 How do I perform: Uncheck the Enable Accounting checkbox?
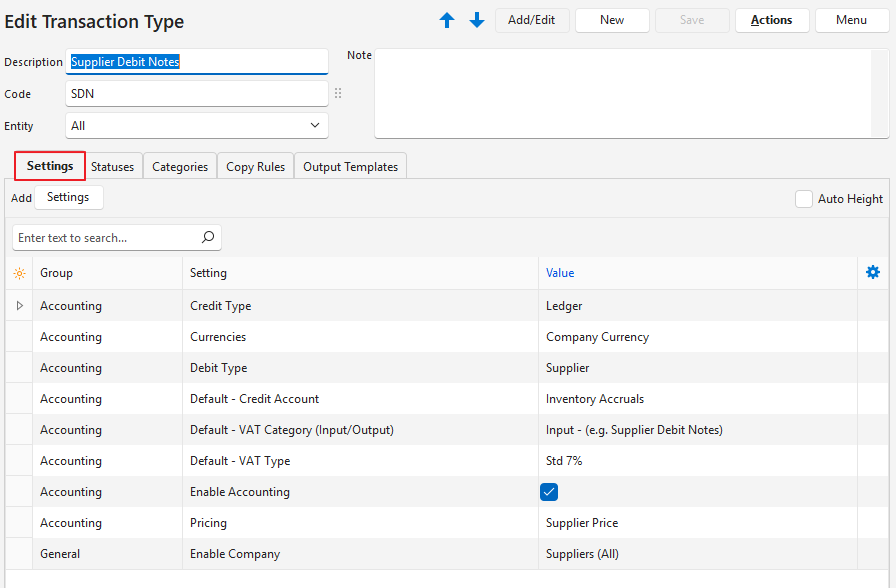pyautogui.click(x=548, y=492)
